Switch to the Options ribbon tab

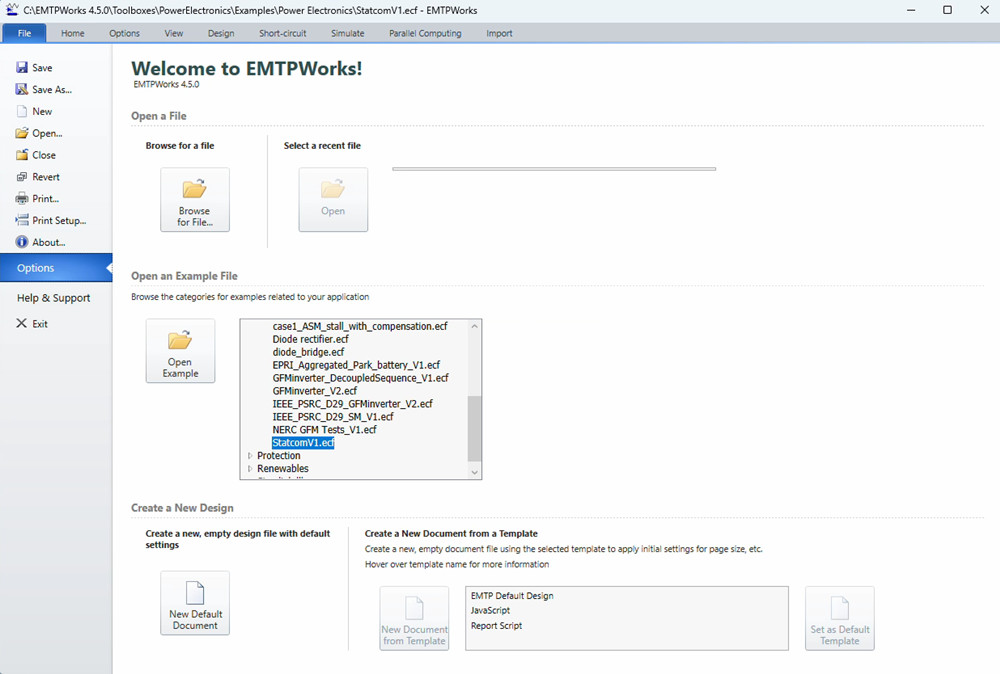point(124,33)
